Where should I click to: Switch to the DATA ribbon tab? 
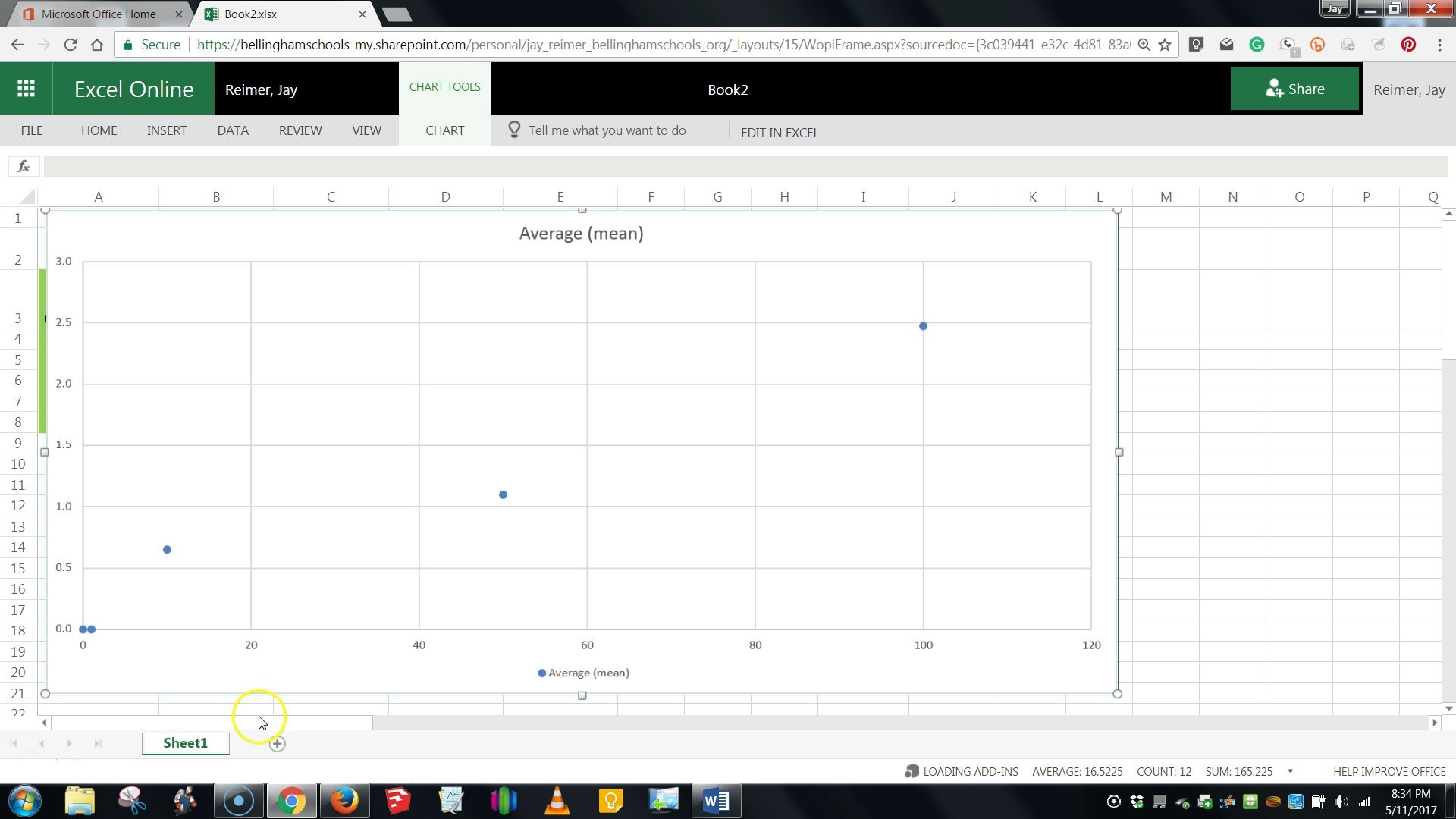click(x=232, y=130)
